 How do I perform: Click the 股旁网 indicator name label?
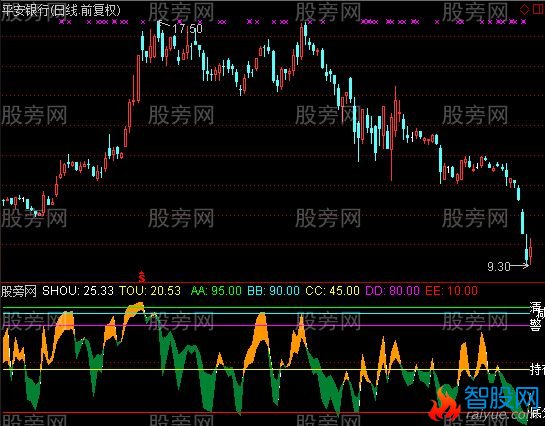tap(19, 291)
